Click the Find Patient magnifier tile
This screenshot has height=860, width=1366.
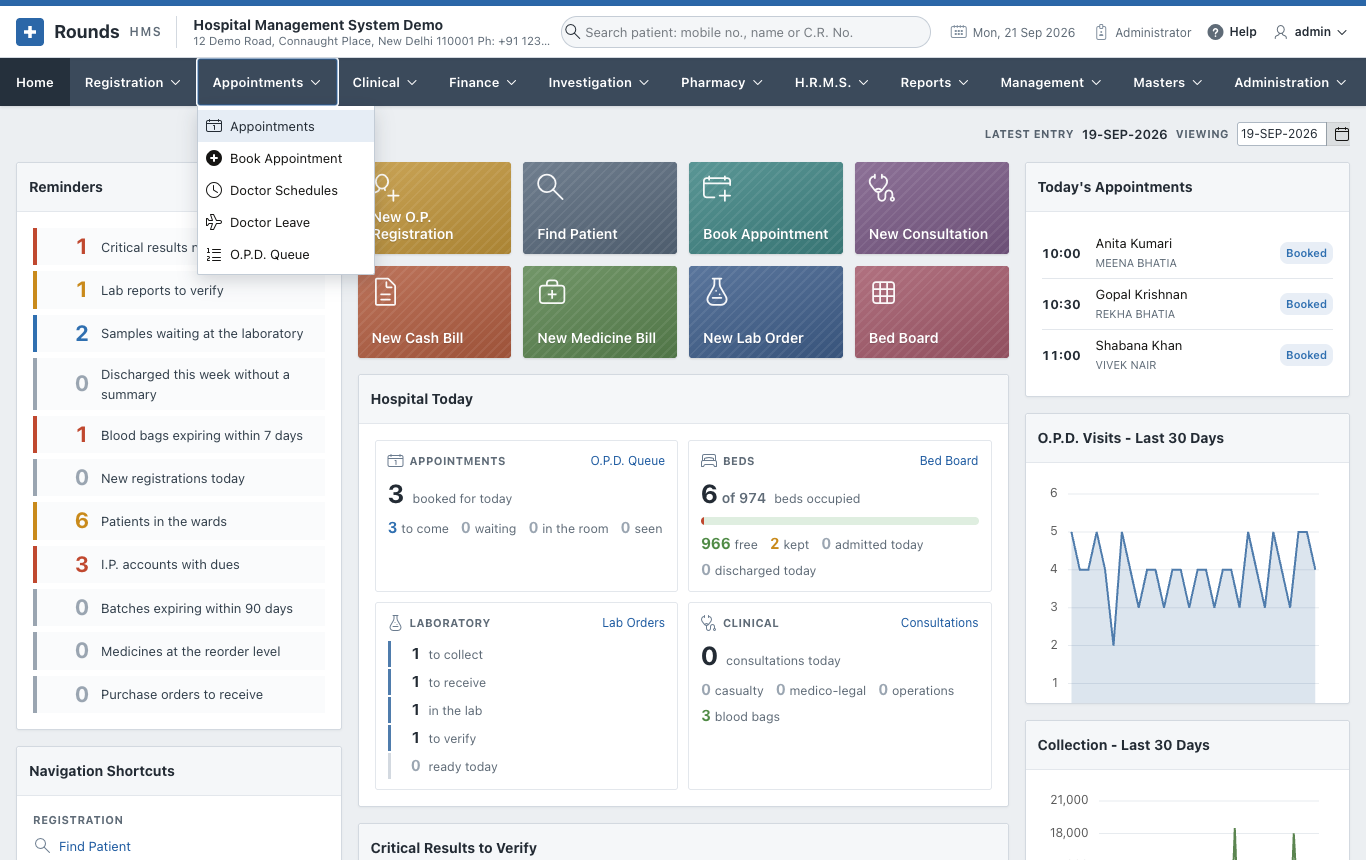click(x=599, y=208)
